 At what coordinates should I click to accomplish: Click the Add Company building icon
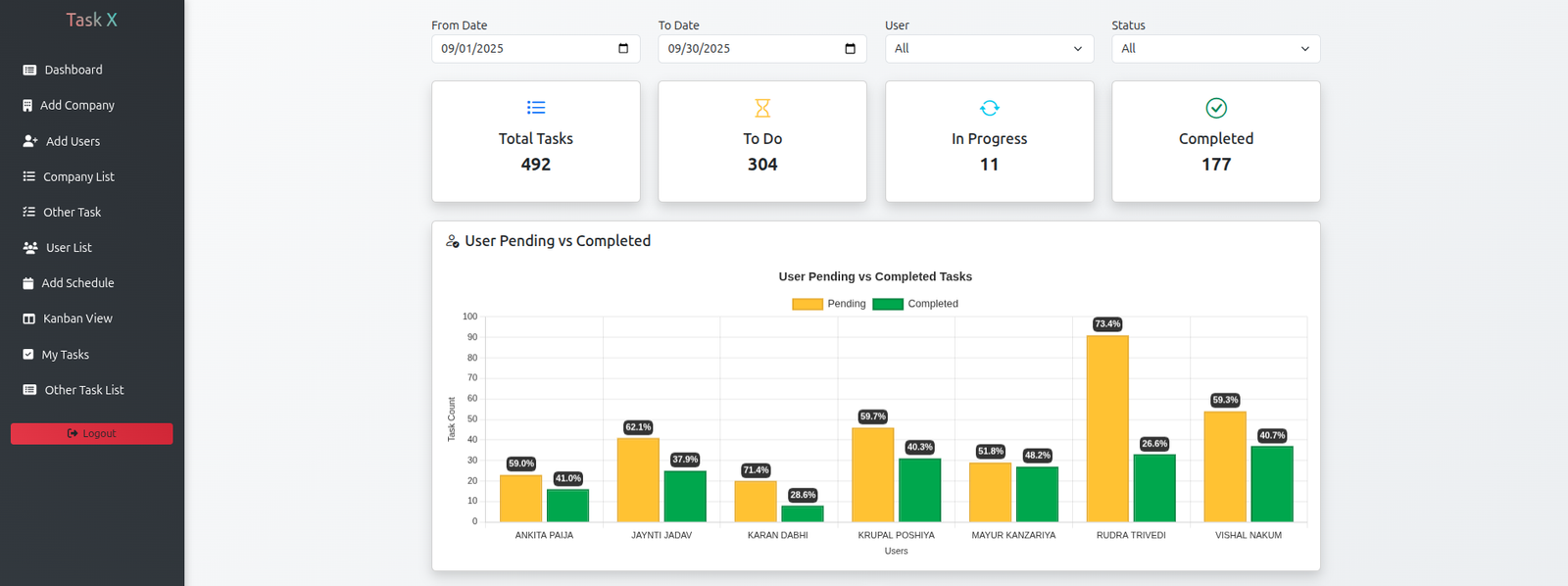click(27, 106)
